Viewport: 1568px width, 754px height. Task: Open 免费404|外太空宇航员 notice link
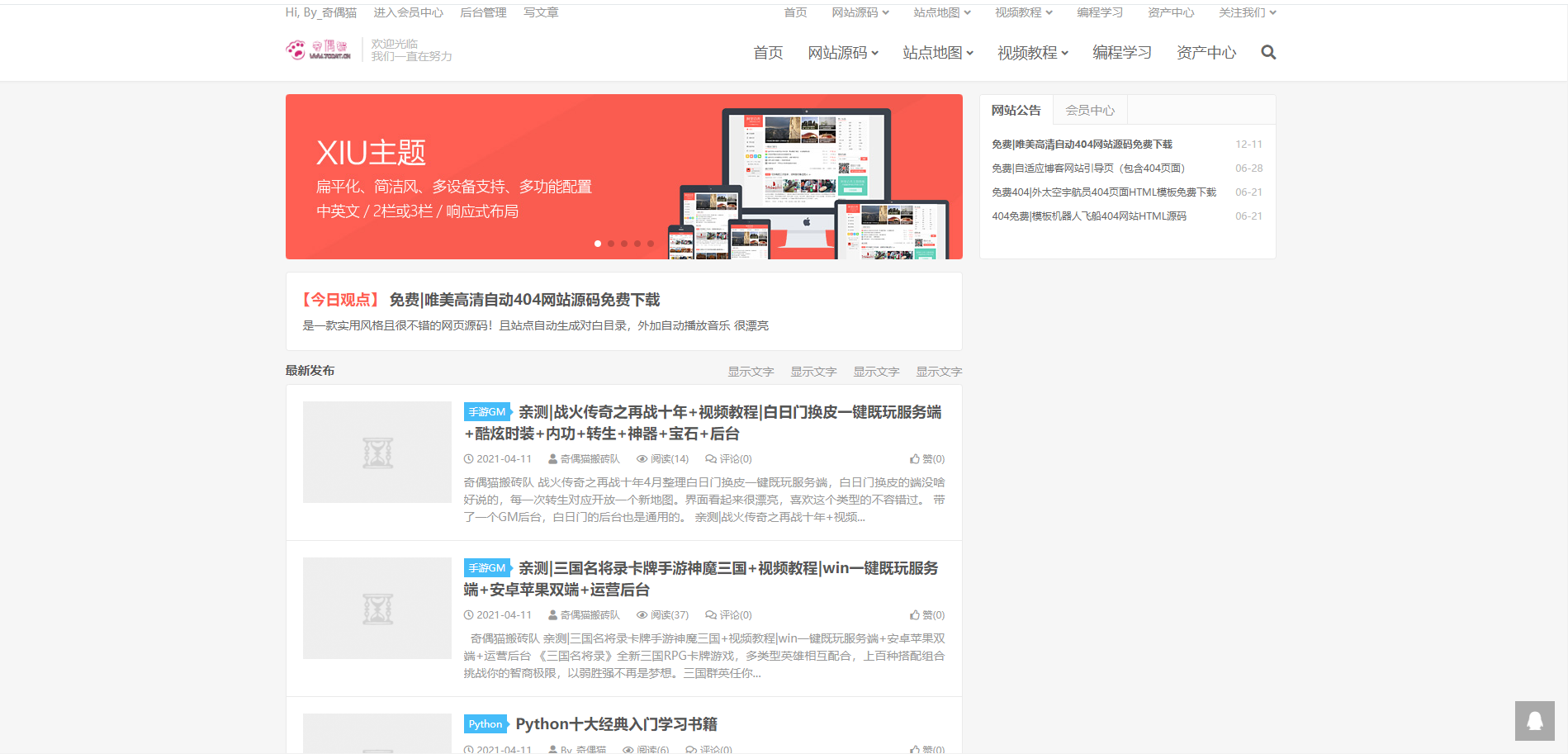pyautogui.click(x=1104, y=192)
